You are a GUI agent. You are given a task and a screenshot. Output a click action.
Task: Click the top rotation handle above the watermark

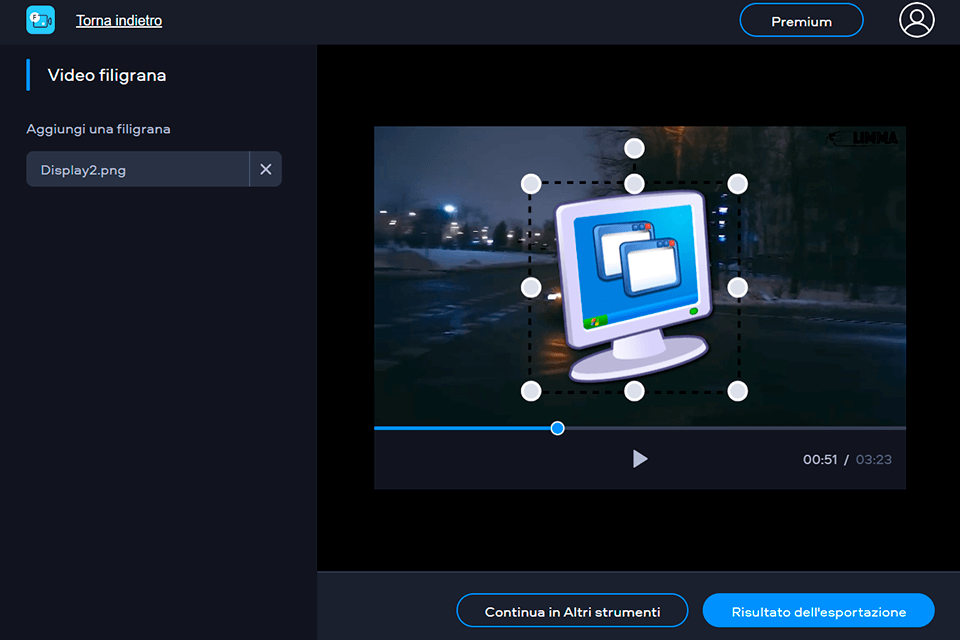tap(634, 147)
